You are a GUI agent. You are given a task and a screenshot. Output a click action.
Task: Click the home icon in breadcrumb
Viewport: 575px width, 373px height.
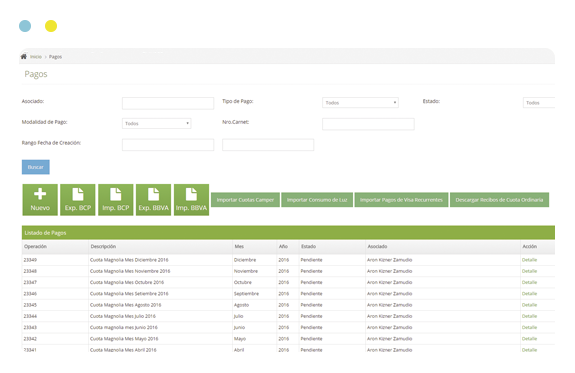24,56
